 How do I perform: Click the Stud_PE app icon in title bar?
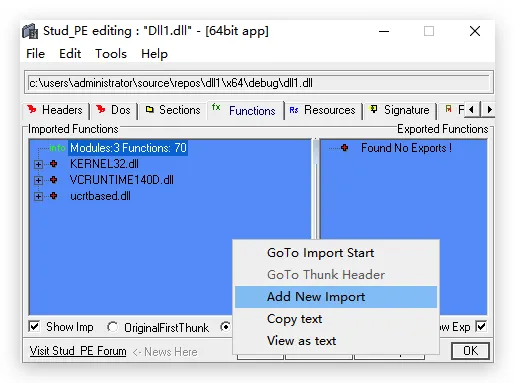coord(30,31)
